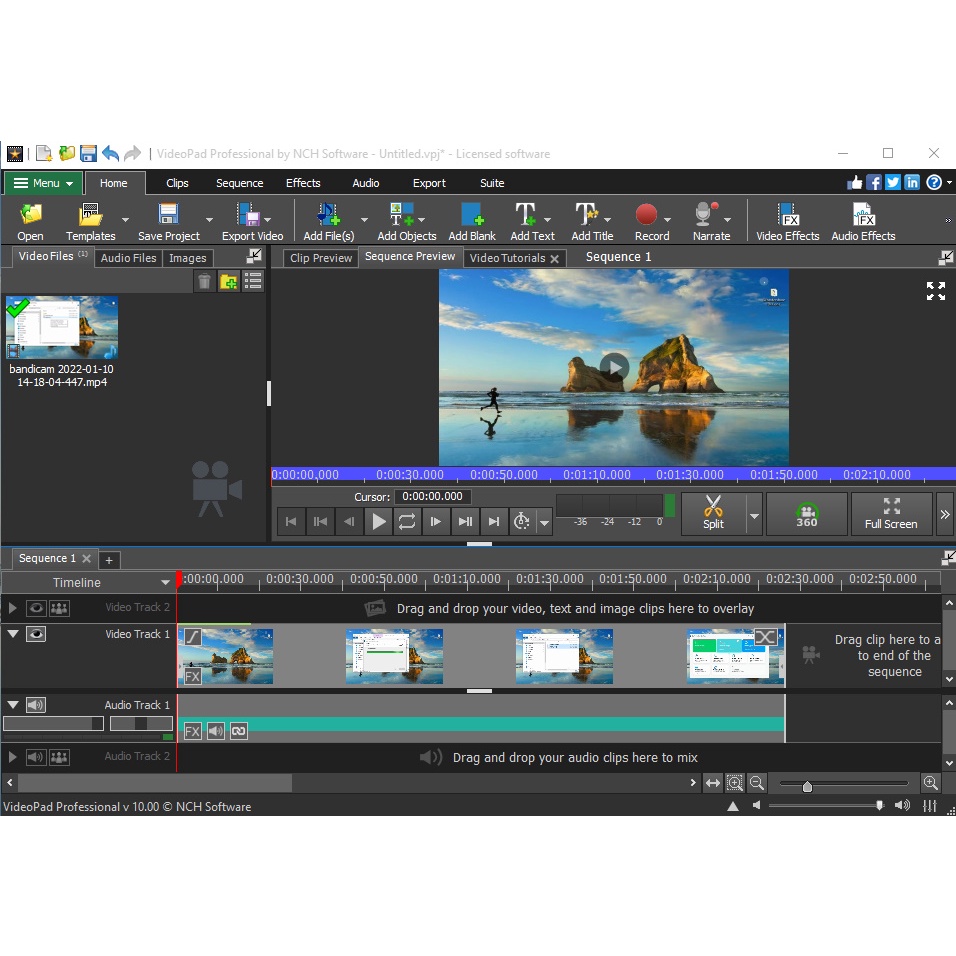
Task: Delete selected item with the bin trash icon
Action: (205, 282)
